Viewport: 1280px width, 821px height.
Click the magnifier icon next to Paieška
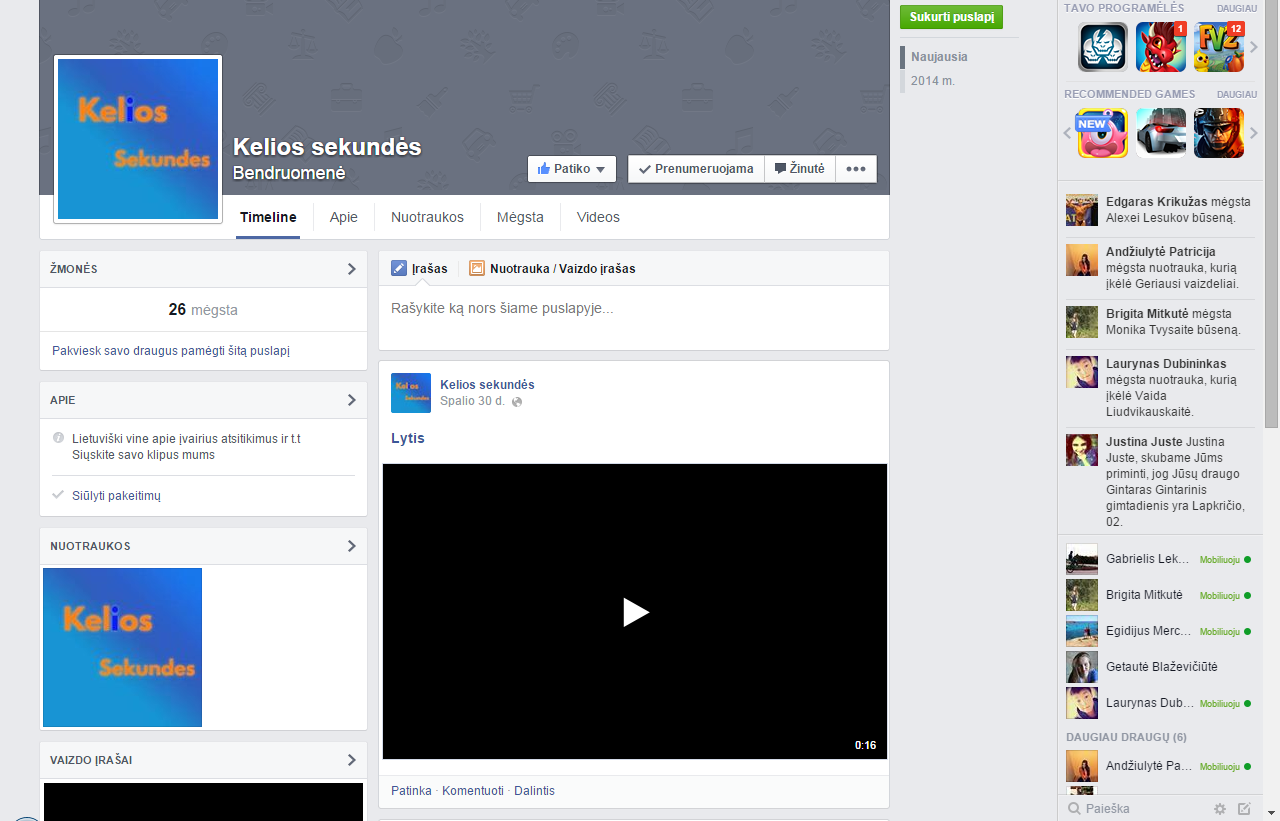pos(1074,809)
